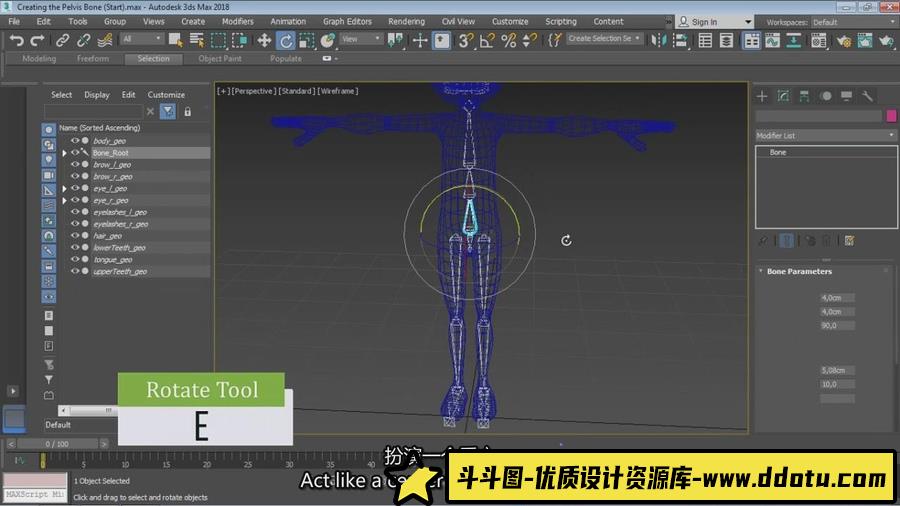This screenshot has height=506, width=900.
Task: Toggle visibility of Bone_Root
Action: (75, 153)
